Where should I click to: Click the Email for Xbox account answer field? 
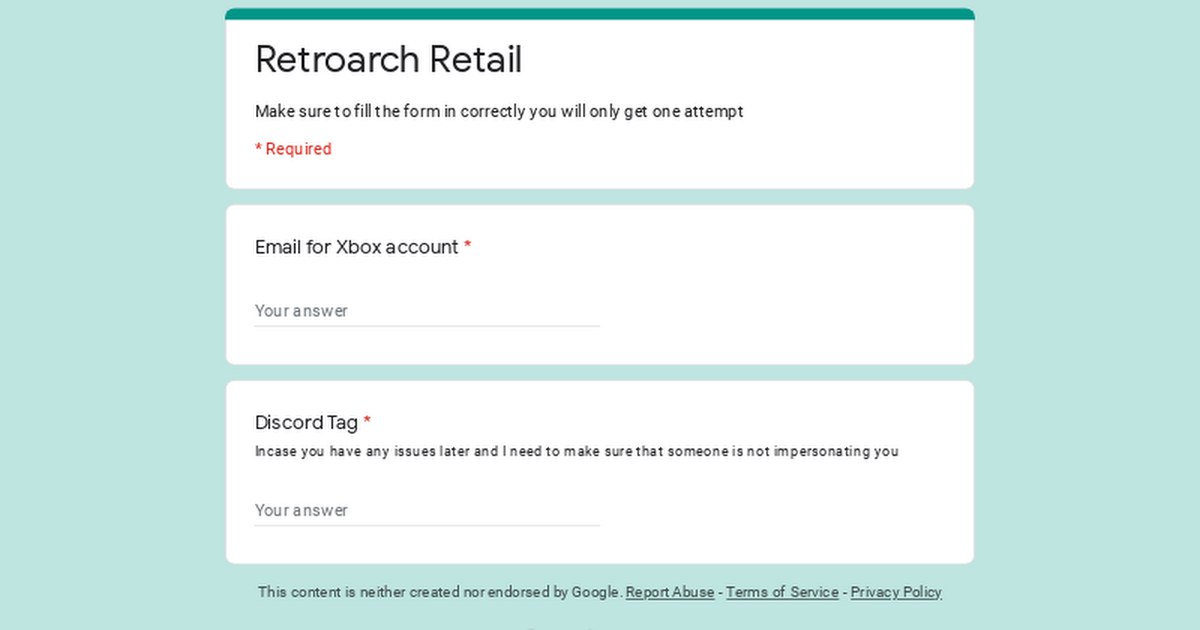click(x=427, y=311)
